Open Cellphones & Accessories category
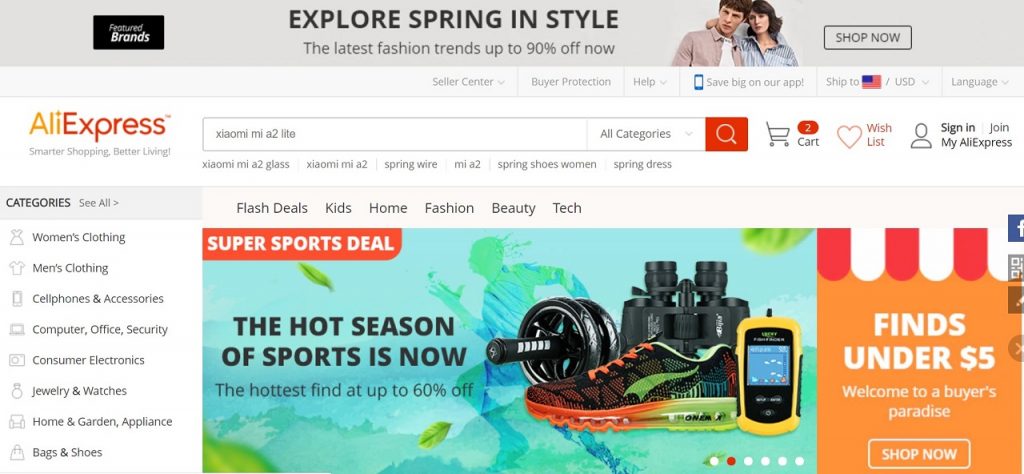The height and width of the screenshot is (474, 1024). [x=98, y=299]
